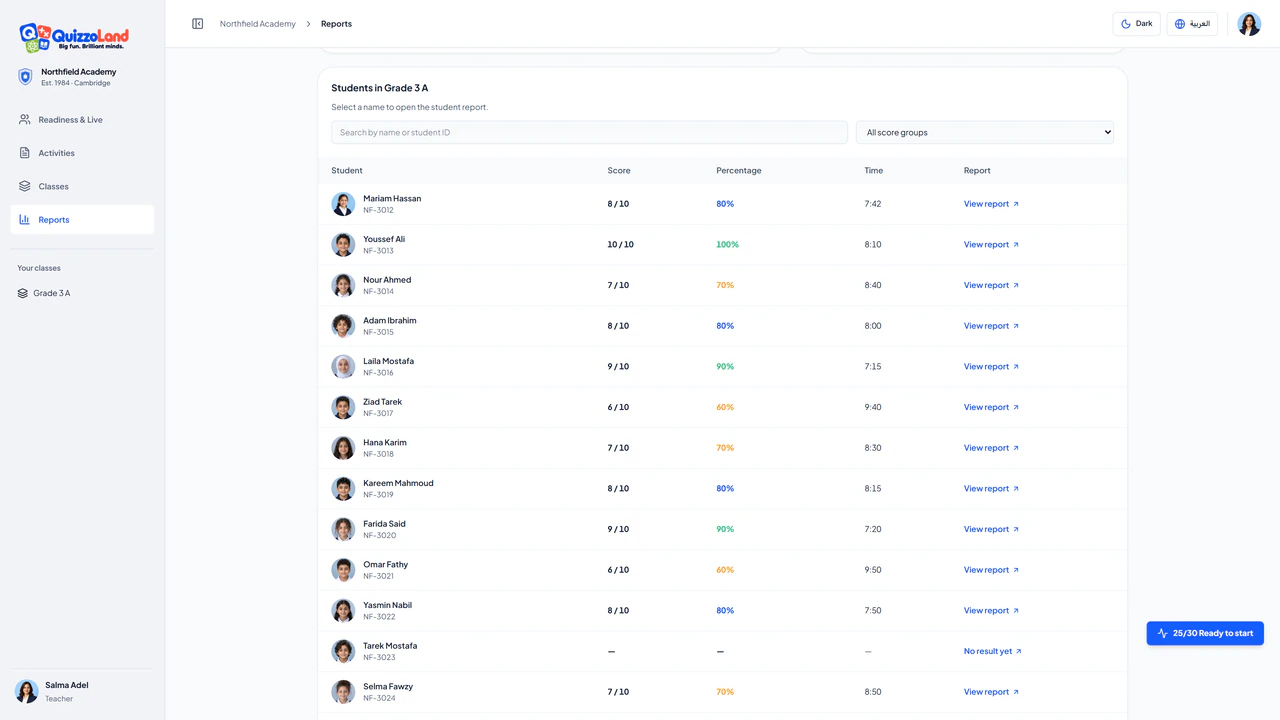View report for Adam Ibrahim
Screen dimensions: 1280x720
click(x=991, y=326)
